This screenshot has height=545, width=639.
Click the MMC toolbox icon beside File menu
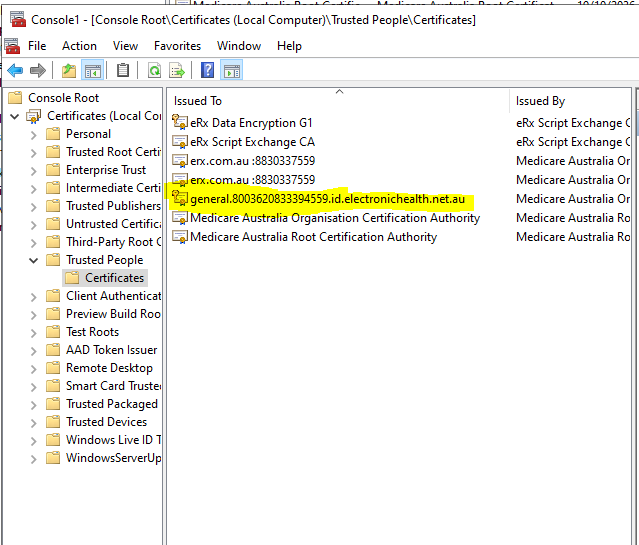[x=12, y=46]
